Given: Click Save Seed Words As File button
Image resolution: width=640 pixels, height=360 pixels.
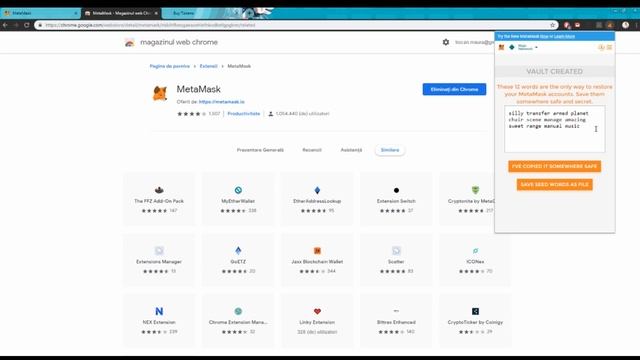Looking at the screenshot, I should (x=554, y=184).
